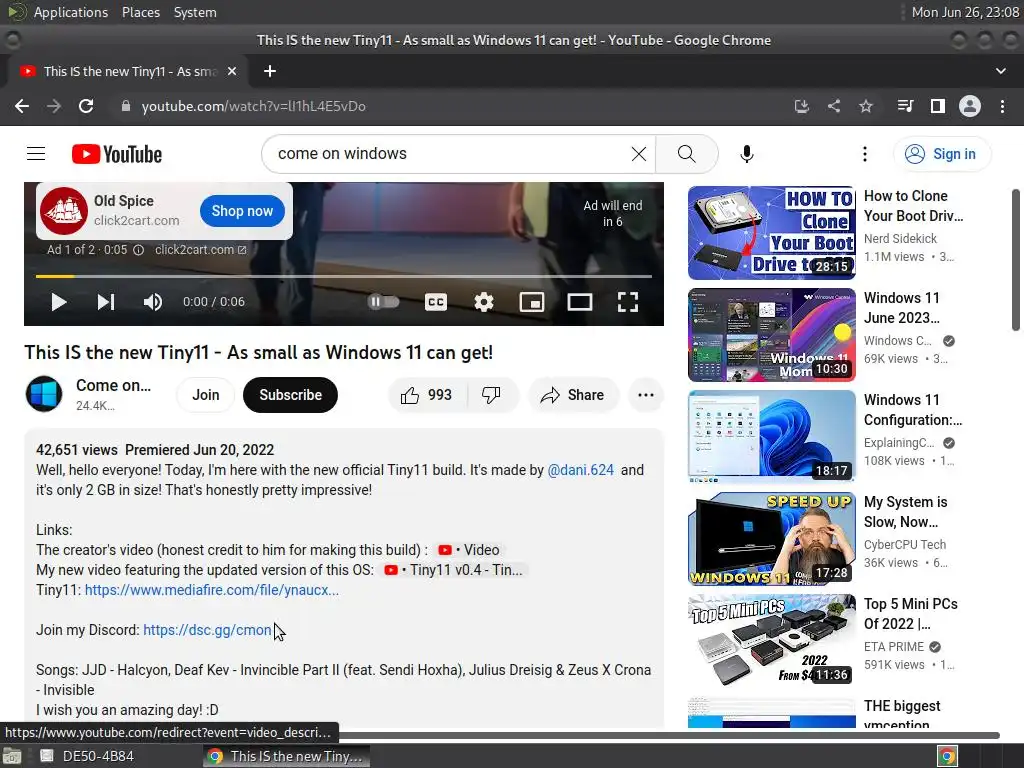Open Top 5 Mini PCs of 2022 thumbnail
This screenshot has width=1024, height=768.
click(x=772, y=641)
